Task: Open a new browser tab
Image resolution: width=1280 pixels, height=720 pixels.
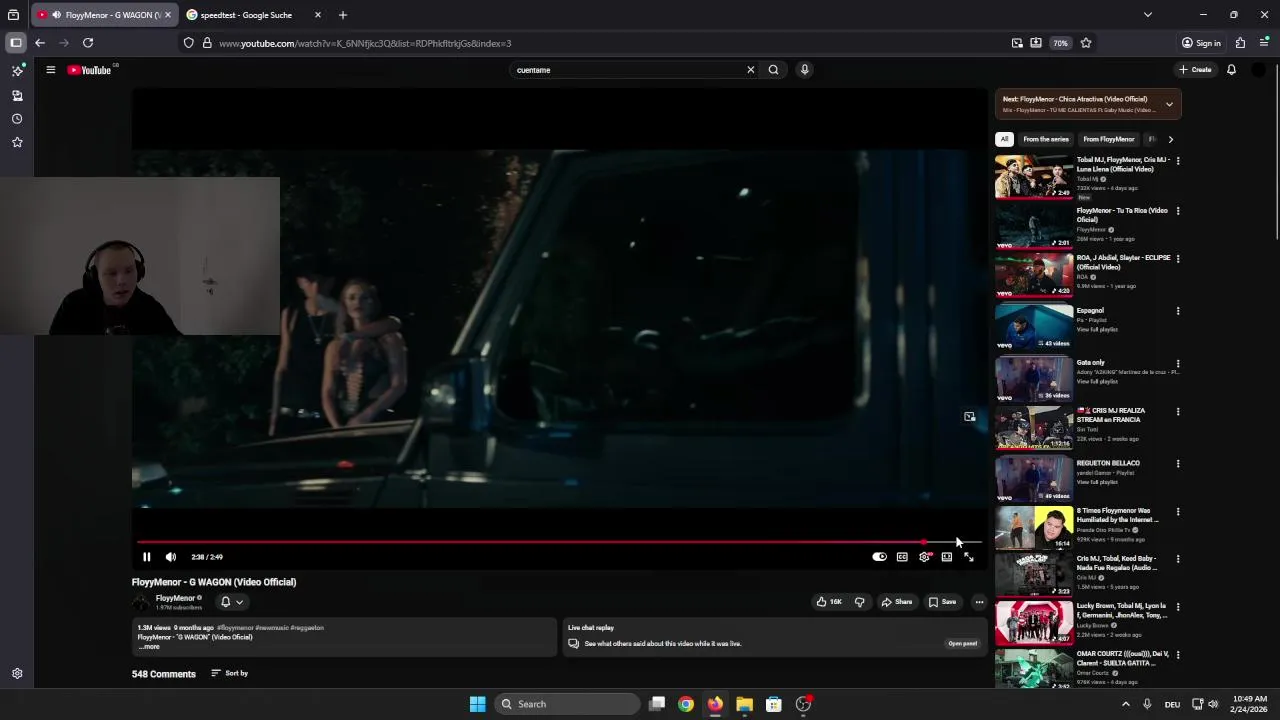Action: tap(343, 15)
